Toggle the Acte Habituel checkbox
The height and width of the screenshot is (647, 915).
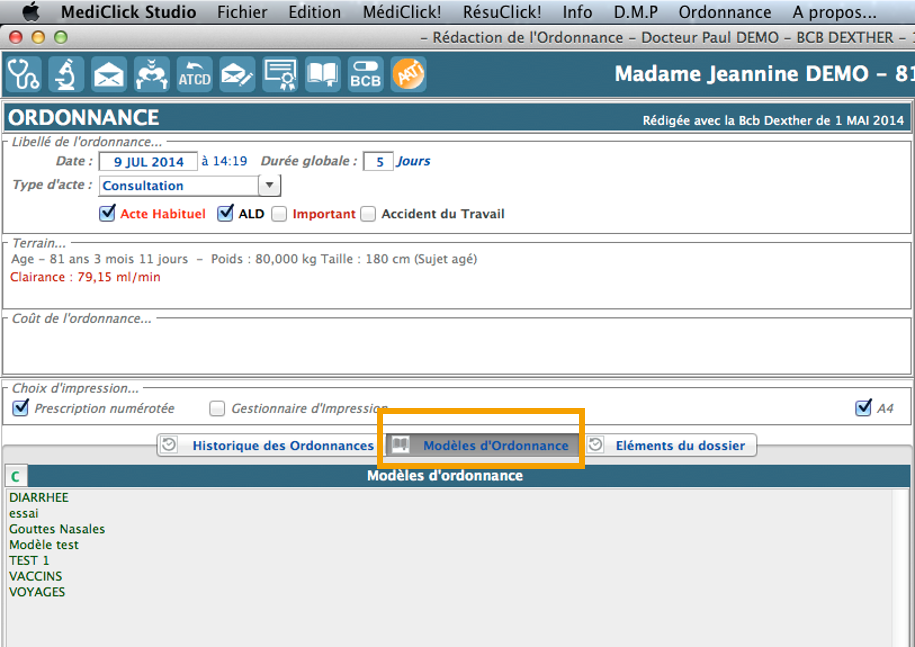tap(107, 214)
